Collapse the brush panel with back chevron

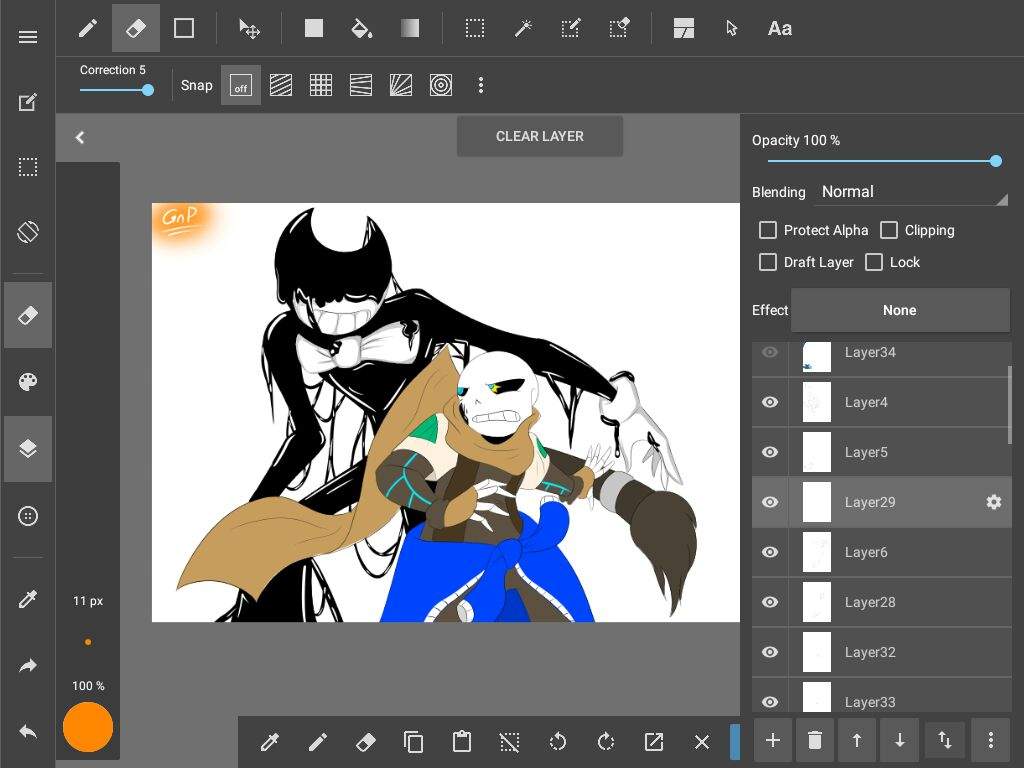point(80,137)
